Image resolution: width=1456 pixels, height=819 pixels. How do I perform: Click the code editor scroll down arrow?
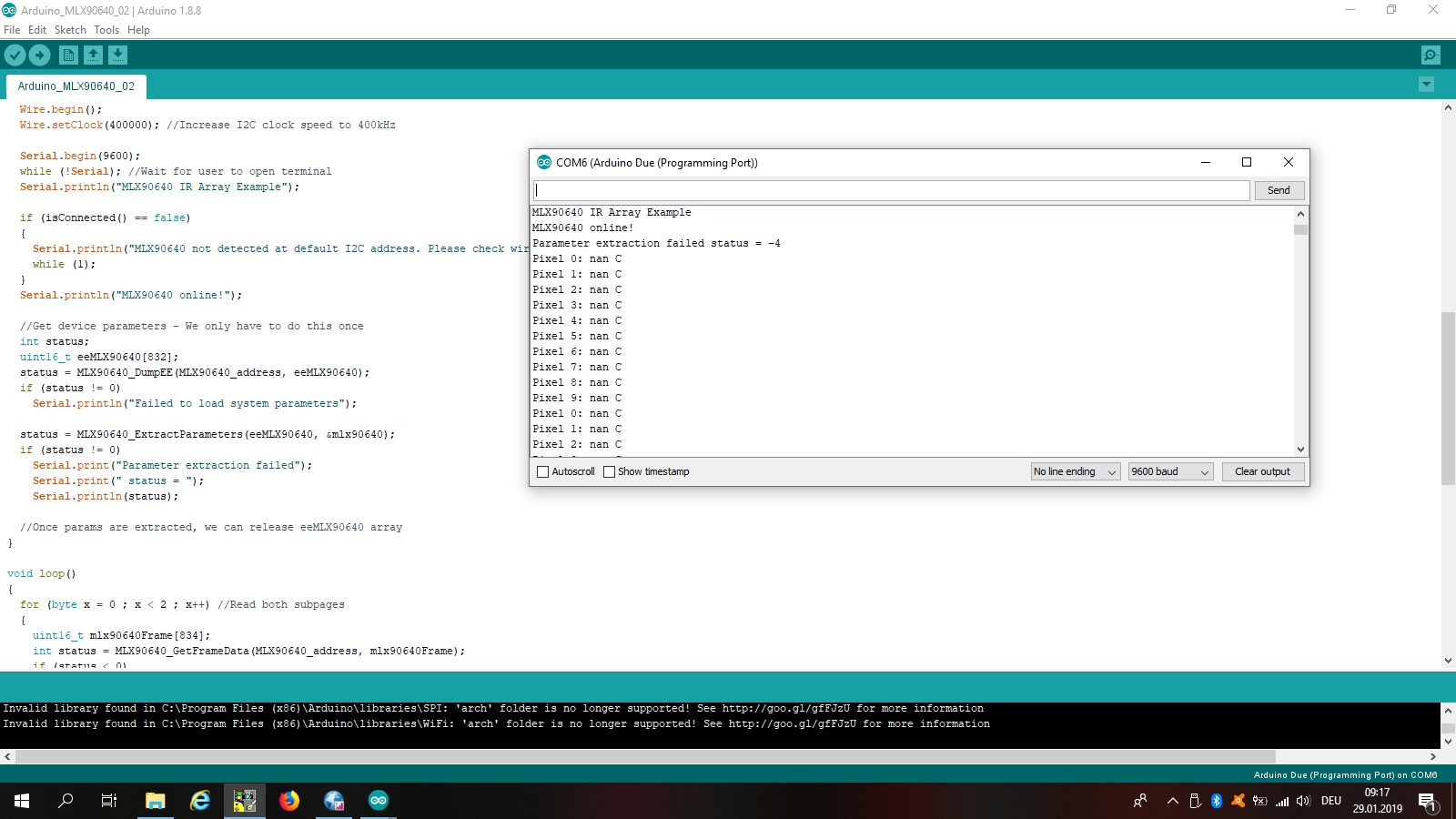click(1448, 661)
